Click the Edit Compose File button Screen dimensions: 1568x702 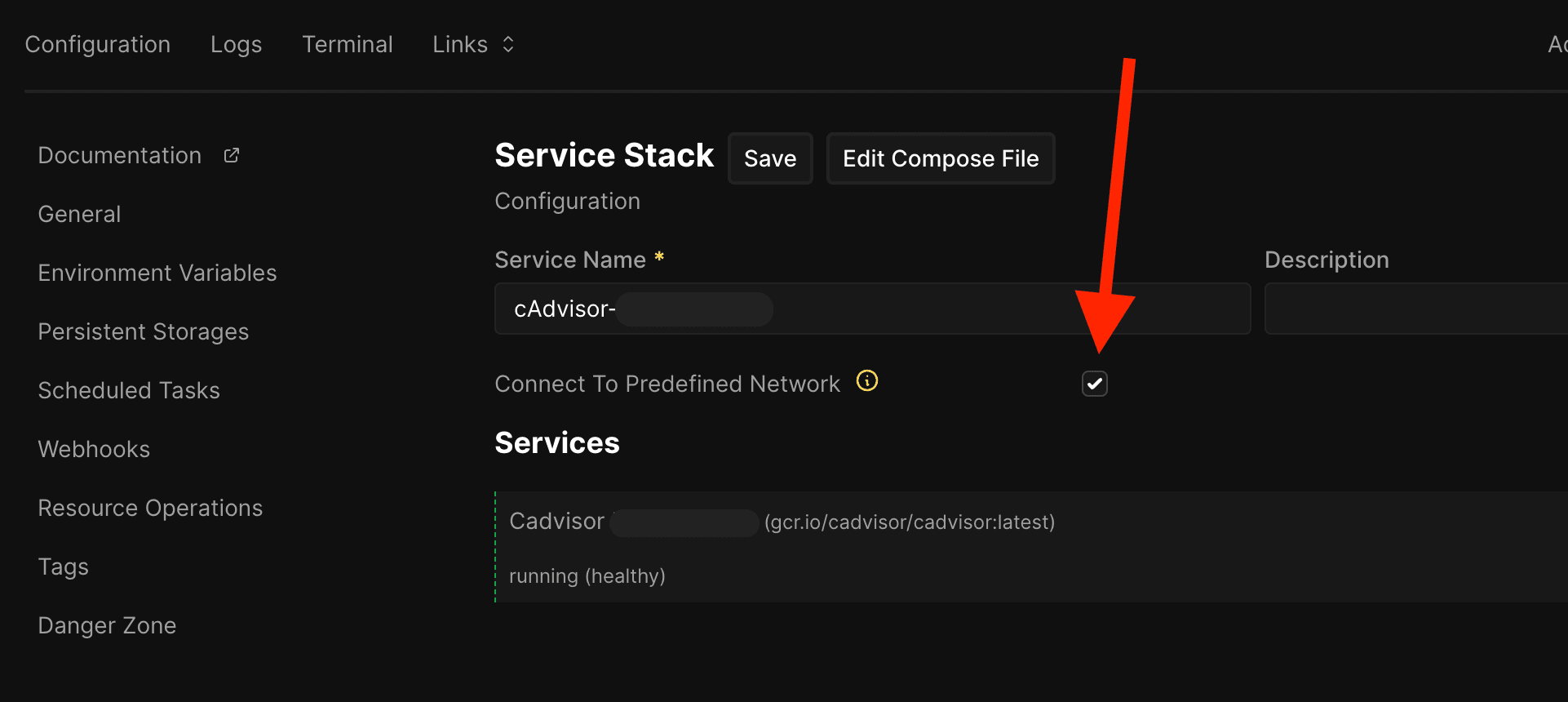pyautogui.click(x=940, y=158)
